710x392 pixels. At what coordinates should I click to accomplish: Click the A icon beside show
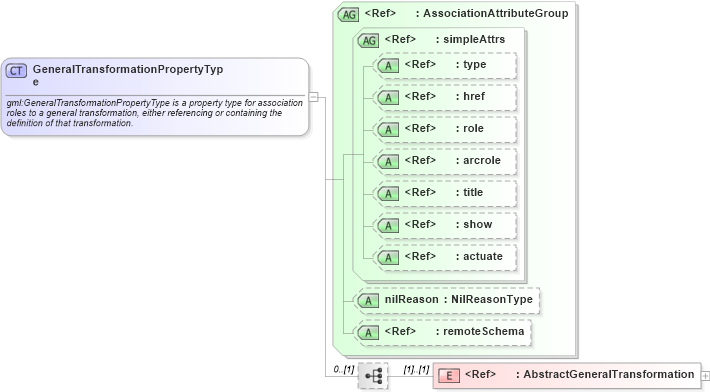tap(388, 226)
